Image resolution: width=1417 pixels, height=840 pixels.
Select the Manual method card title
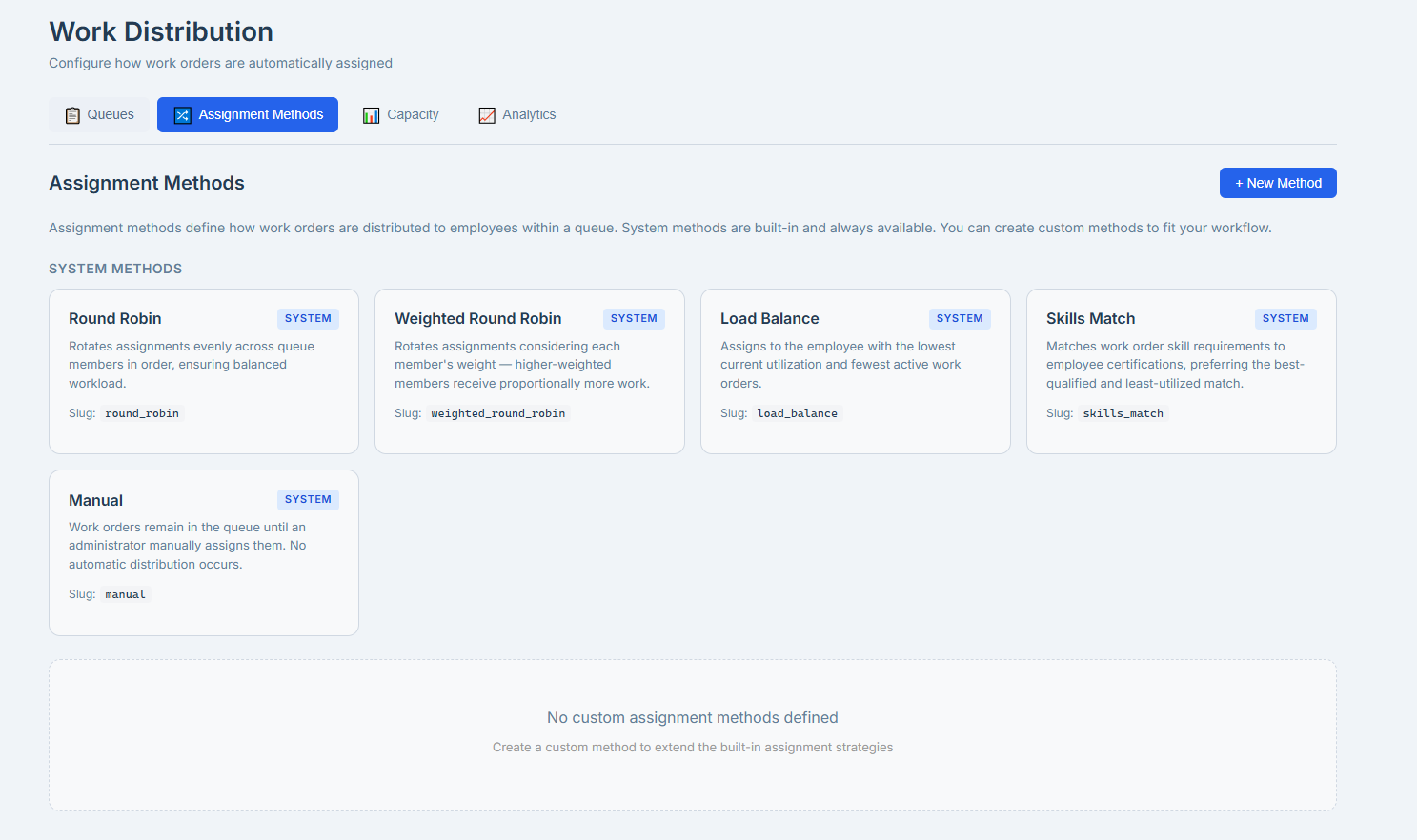coord(96,500)
